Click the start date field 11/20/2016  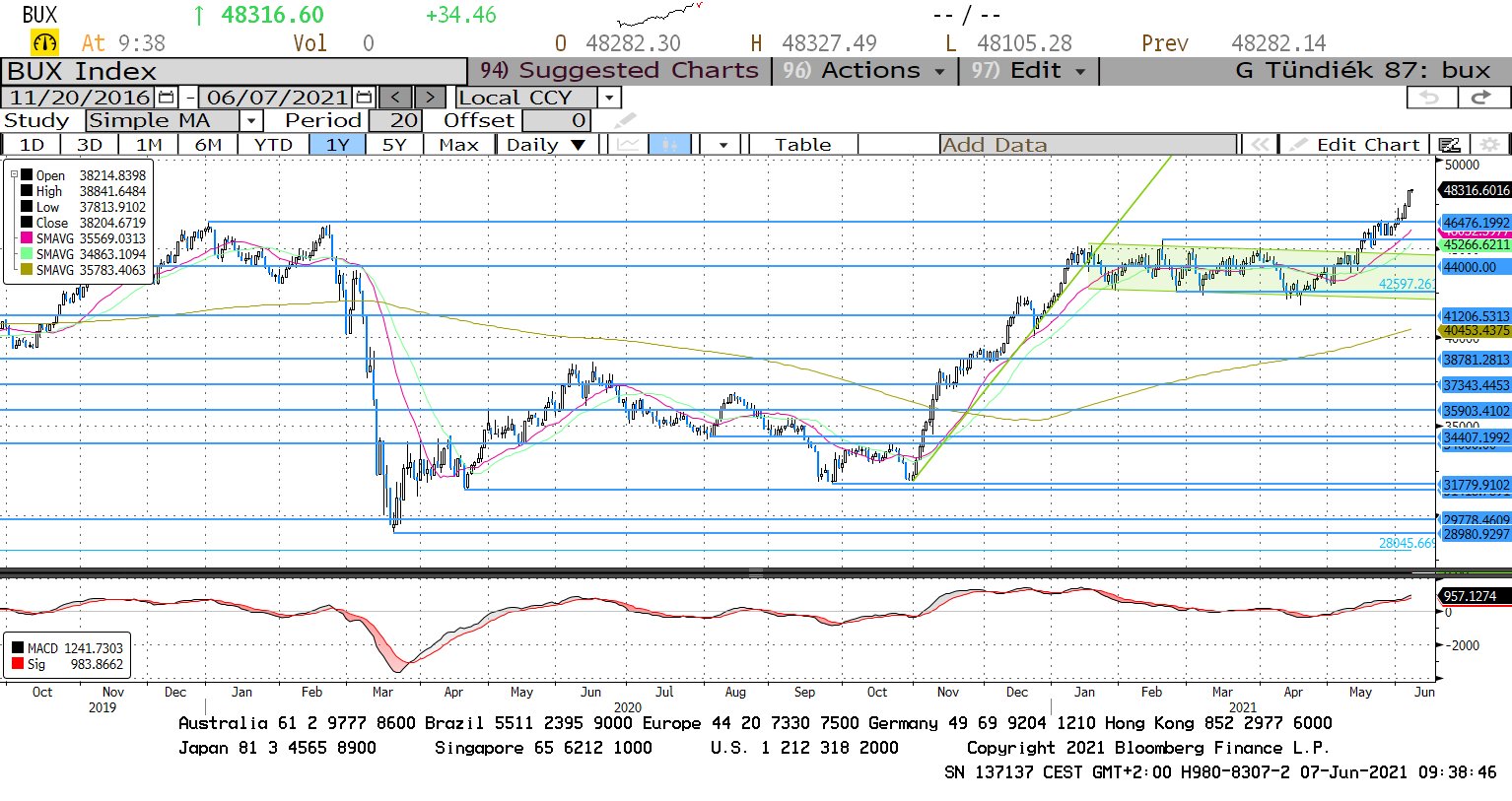coord(80,98)
